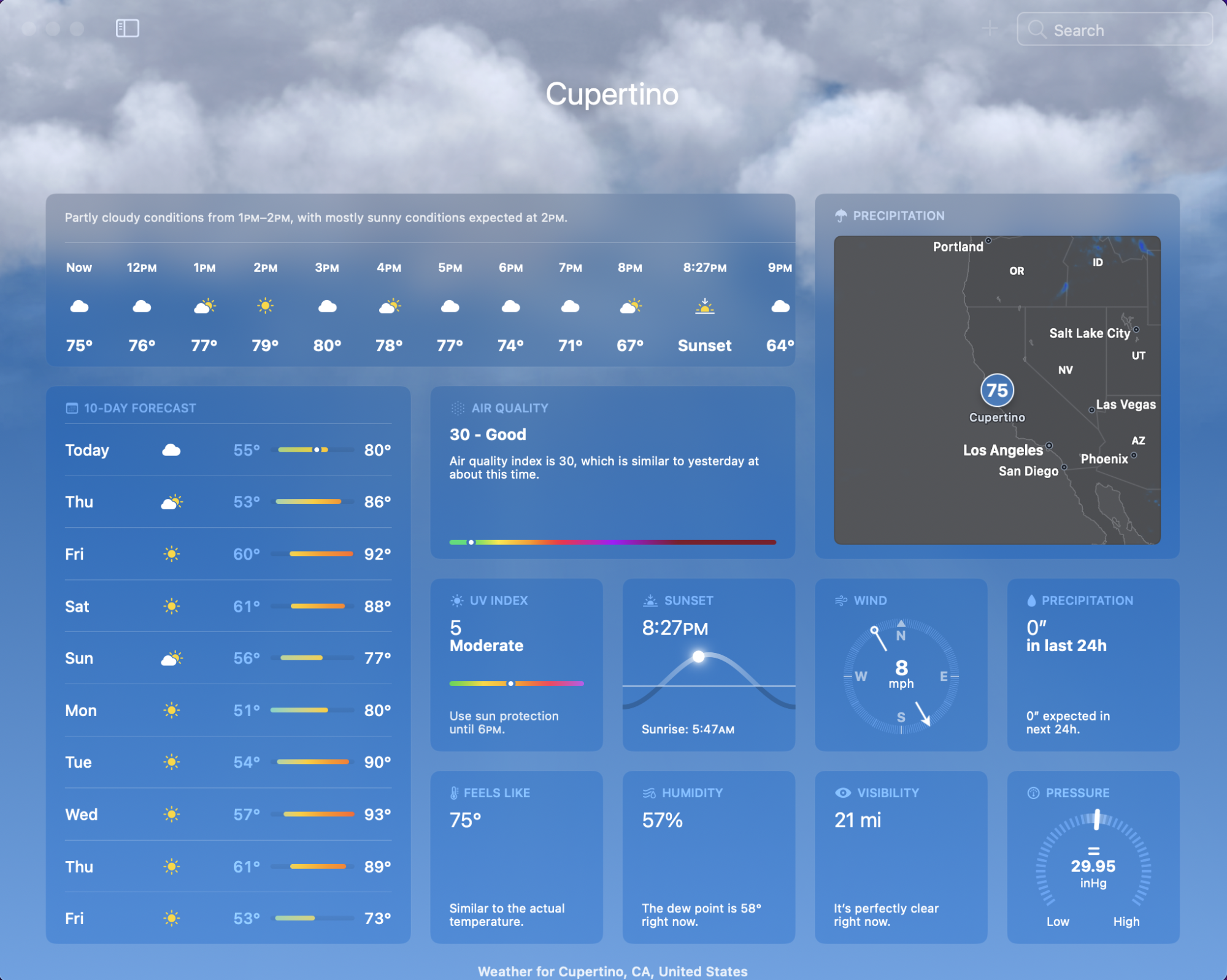Click Thursday's partly cloudy forecast icon

click(x=172, y=501)
